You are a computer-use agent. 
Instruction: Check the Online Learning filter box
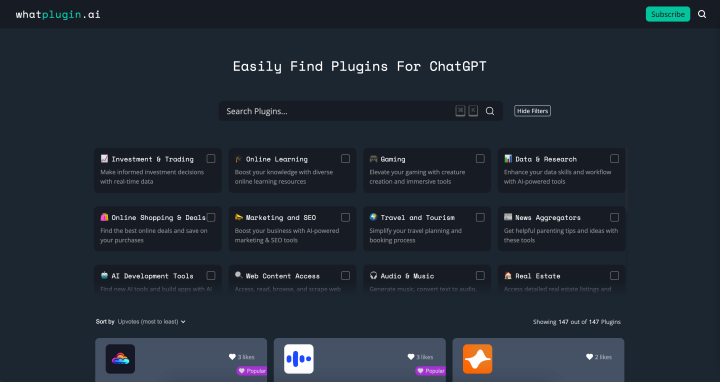coord(345,158)
